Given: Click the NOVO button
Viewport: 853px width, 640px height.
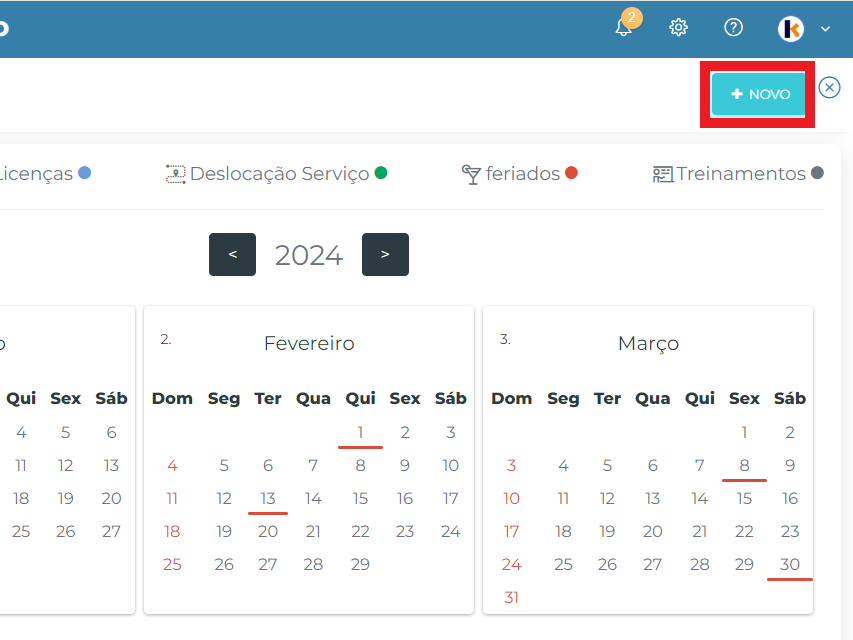Looking at the screenshot, I should click(758, 94).
